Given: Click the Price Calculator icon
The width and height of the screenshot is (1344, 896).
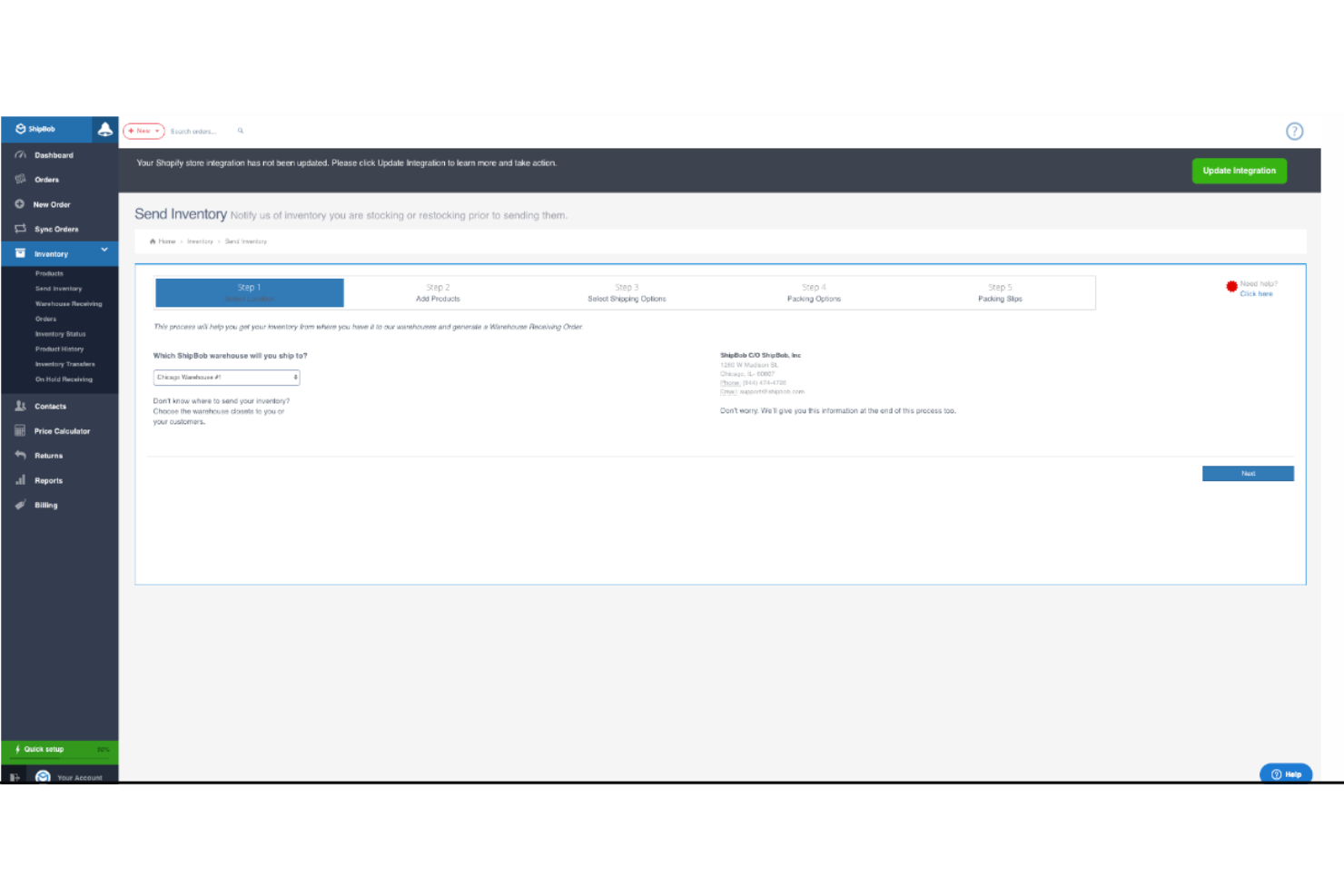Looking at the screenshot, I should [x=20, y=430].
